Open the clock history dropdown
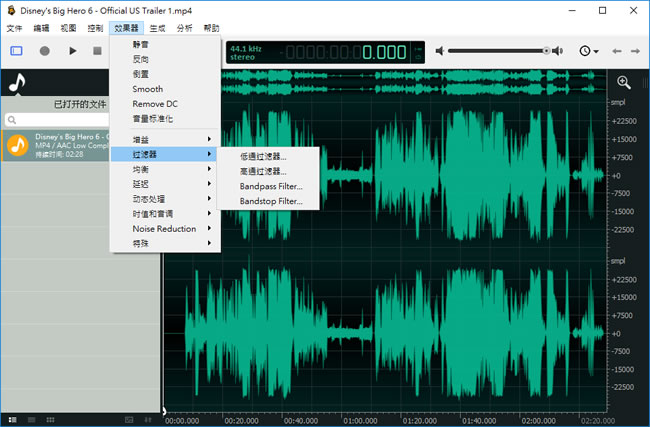The image size is (650, 427). 589,50
